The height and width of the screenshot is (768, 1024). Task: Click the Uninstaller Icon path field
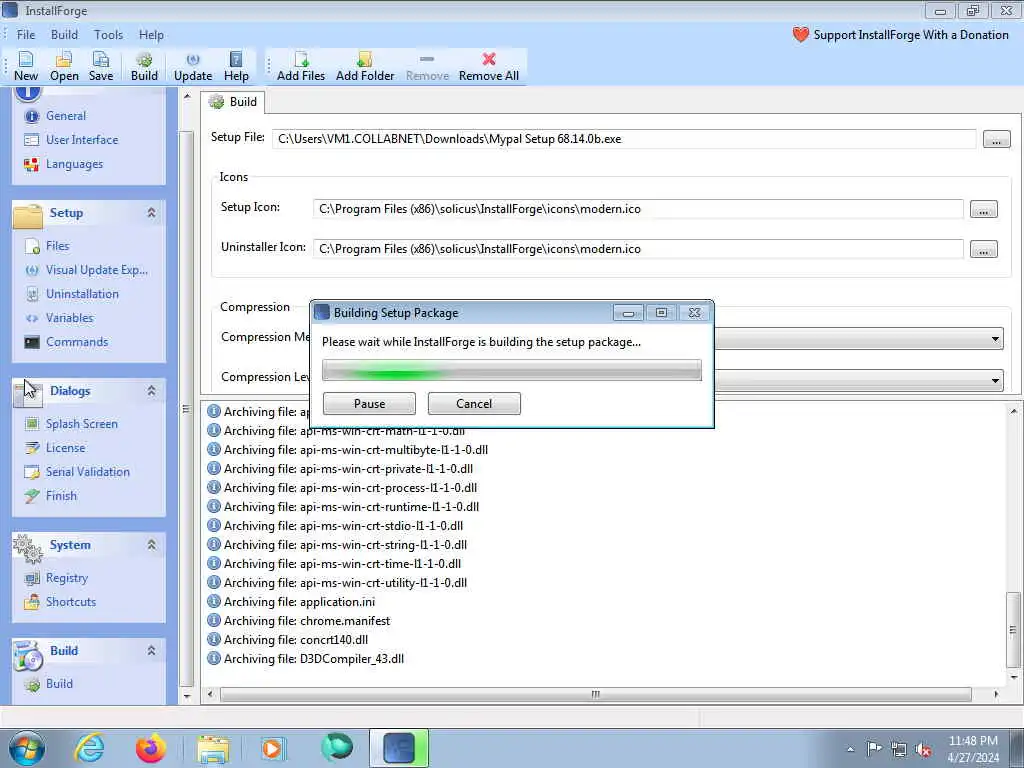(x=638, y=249)
